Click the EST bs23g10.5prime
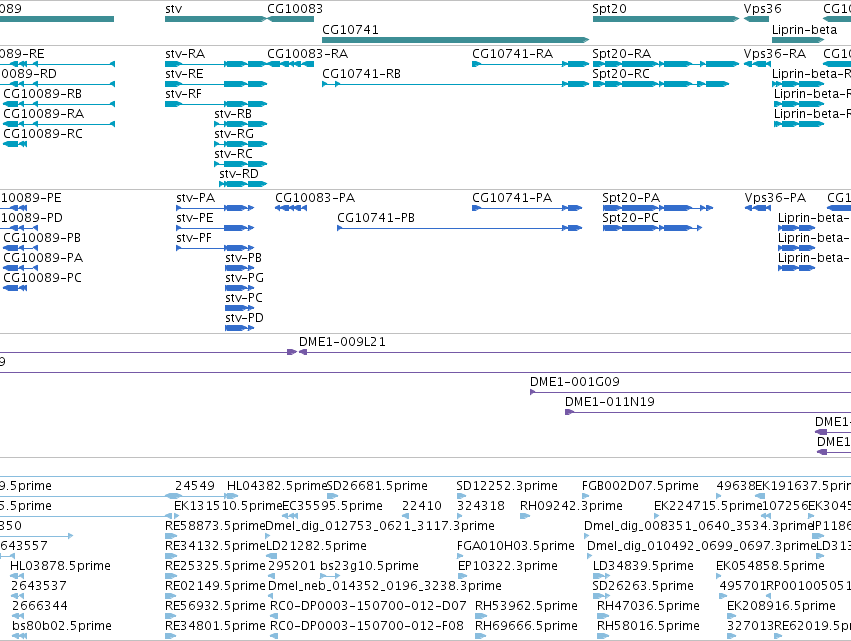 point(369,566)
